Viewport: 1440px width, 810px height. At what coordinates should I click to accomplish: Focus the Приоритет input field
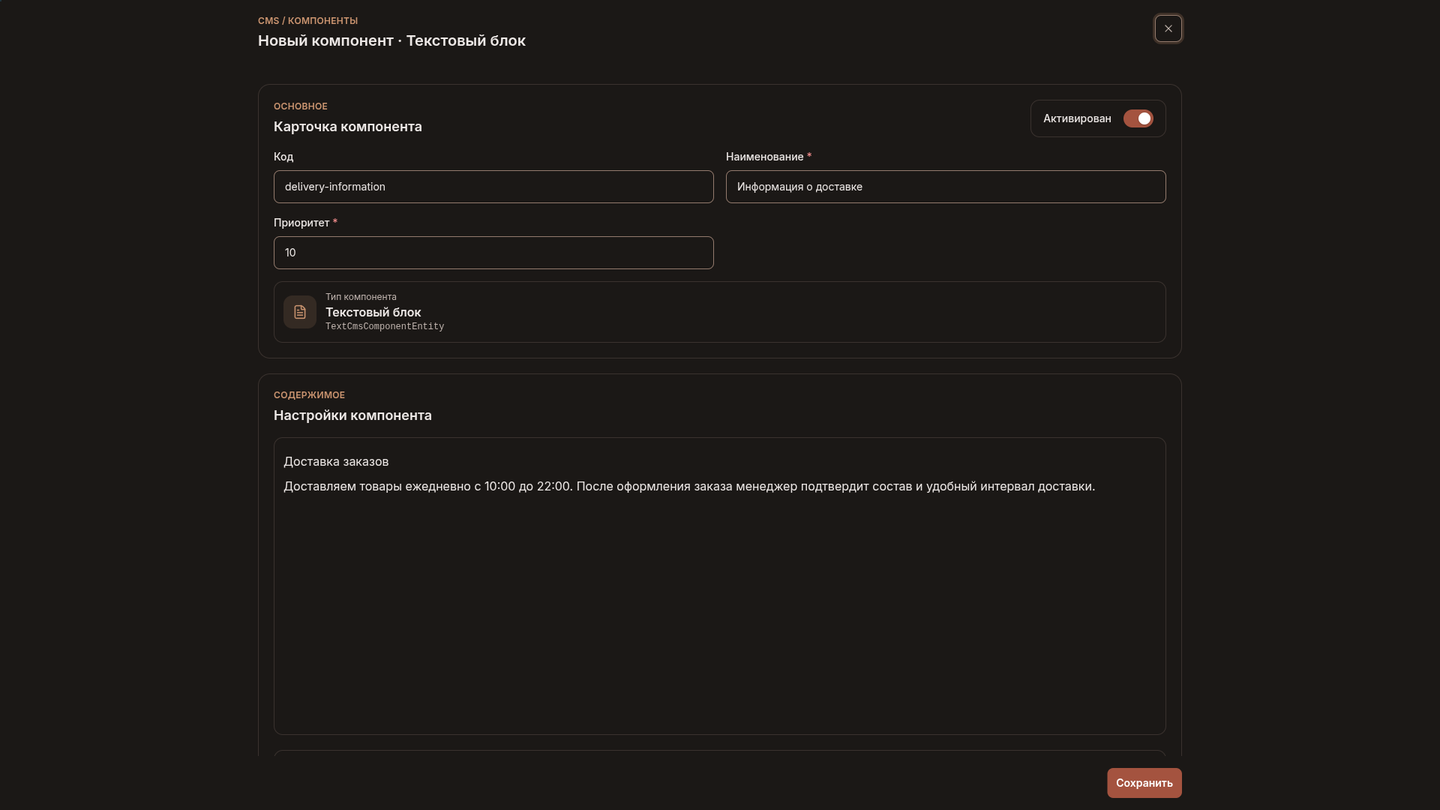[x=494, y=252]
